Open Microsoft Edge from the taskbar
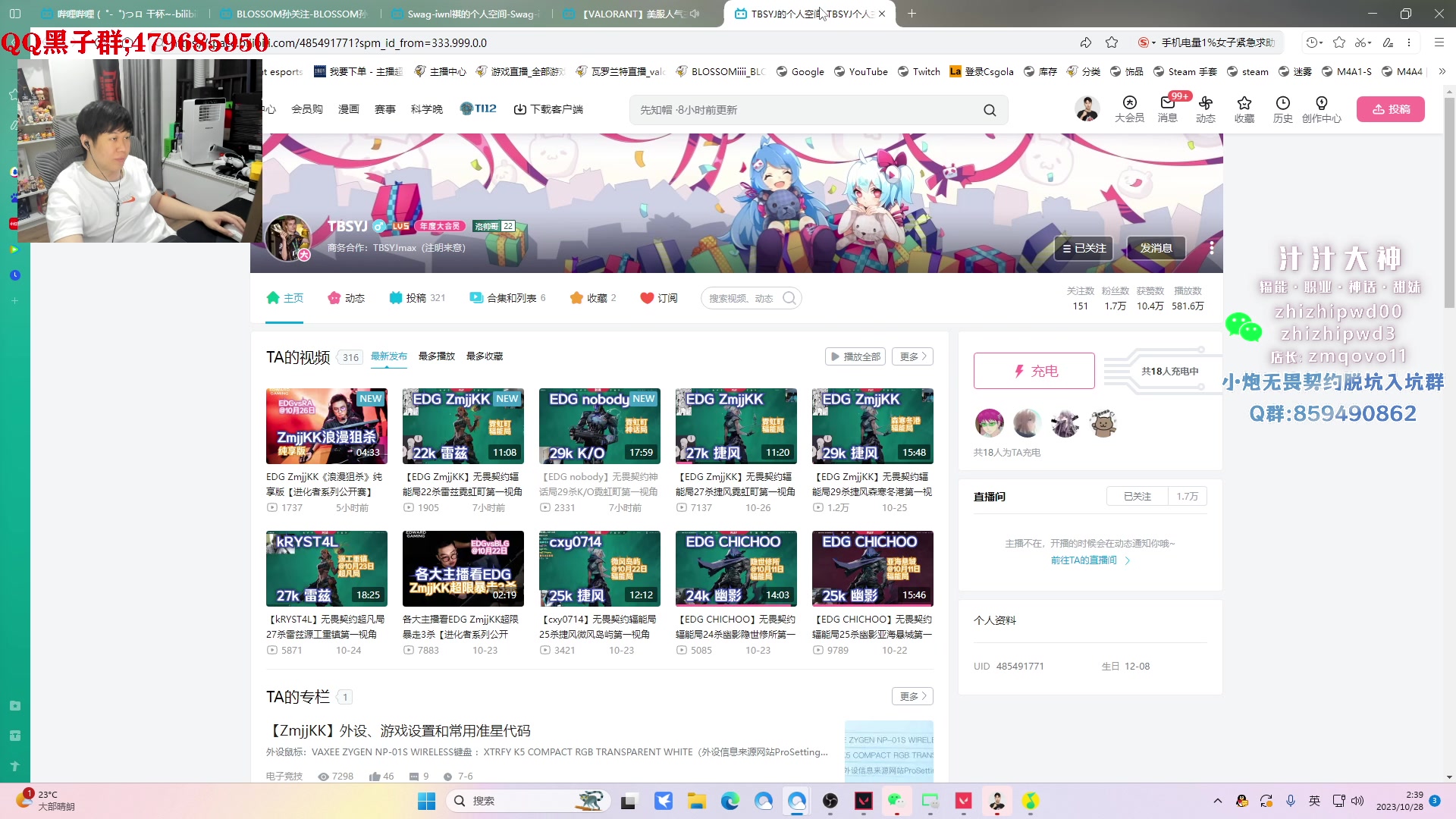This screenshot has width=1456, height=819. pos(730,801)
